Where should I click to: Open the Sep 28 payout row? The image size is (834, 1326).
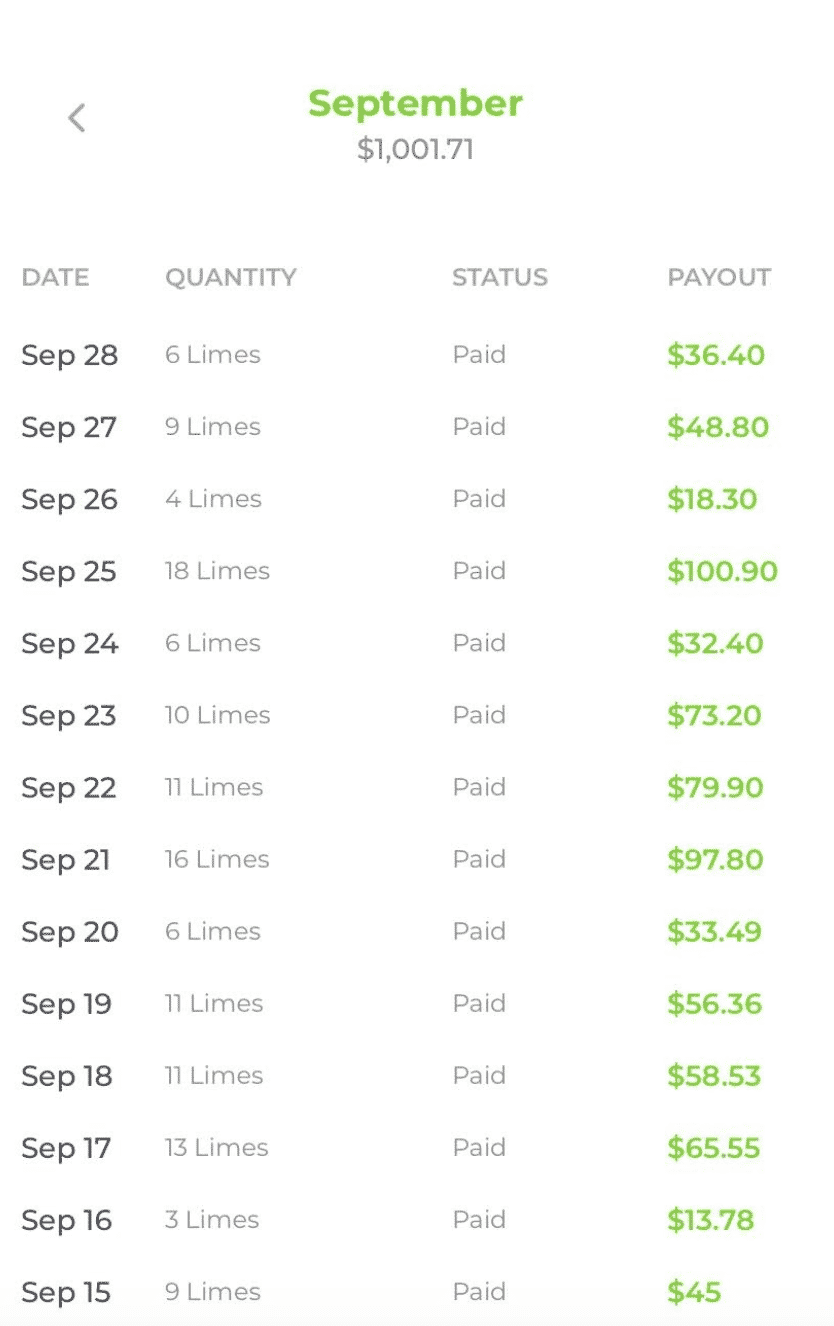point(417,355)
